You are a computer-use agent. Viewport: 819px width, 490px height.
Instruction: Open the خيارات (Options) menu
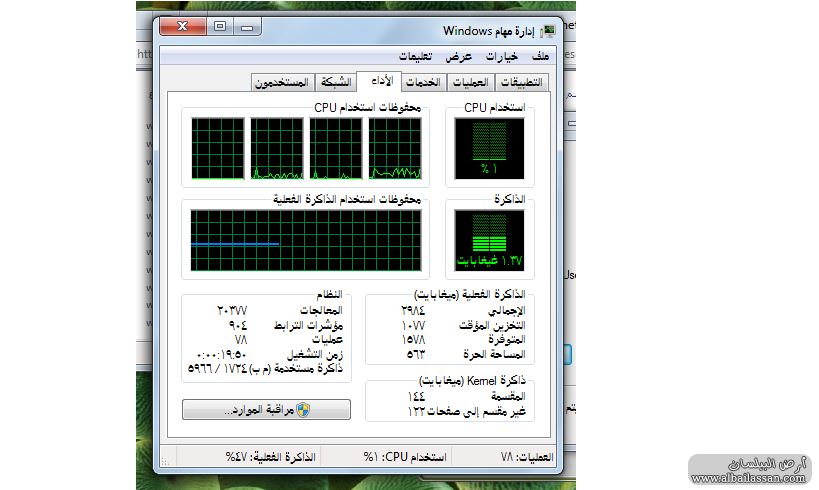click(x=501, y=56)
